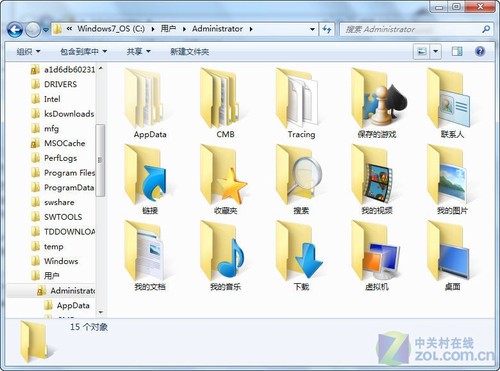This screenshot has height=371, width=500.
Task: Click the back navigation arrow button
Action: point(15,30)
